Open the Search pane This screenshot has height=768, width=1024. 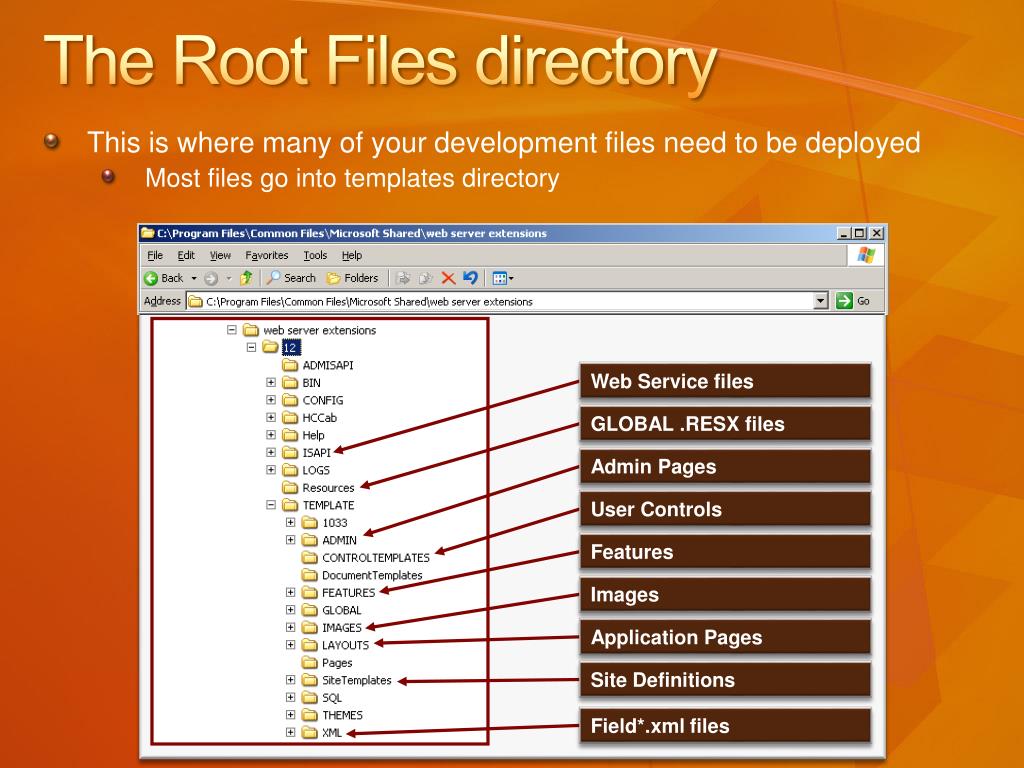point(291,278)
